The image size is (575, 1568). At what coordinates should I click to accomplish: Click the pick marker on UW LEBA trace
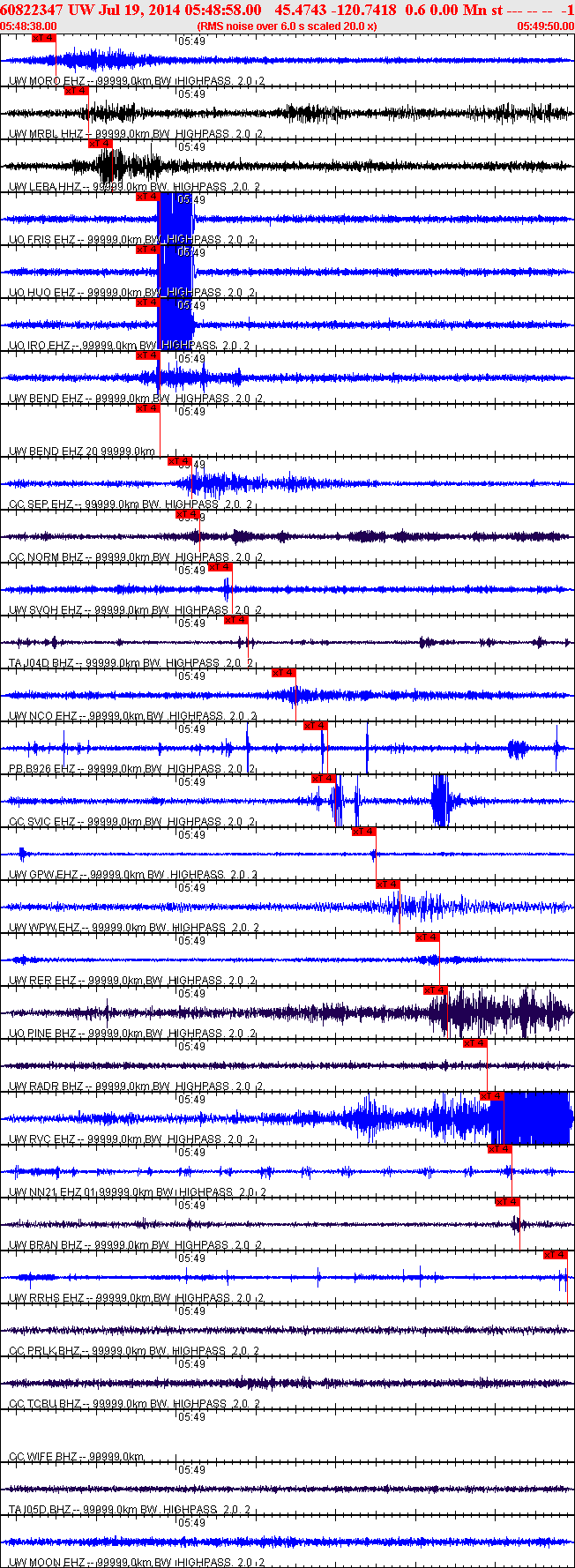tap(100, 144)
